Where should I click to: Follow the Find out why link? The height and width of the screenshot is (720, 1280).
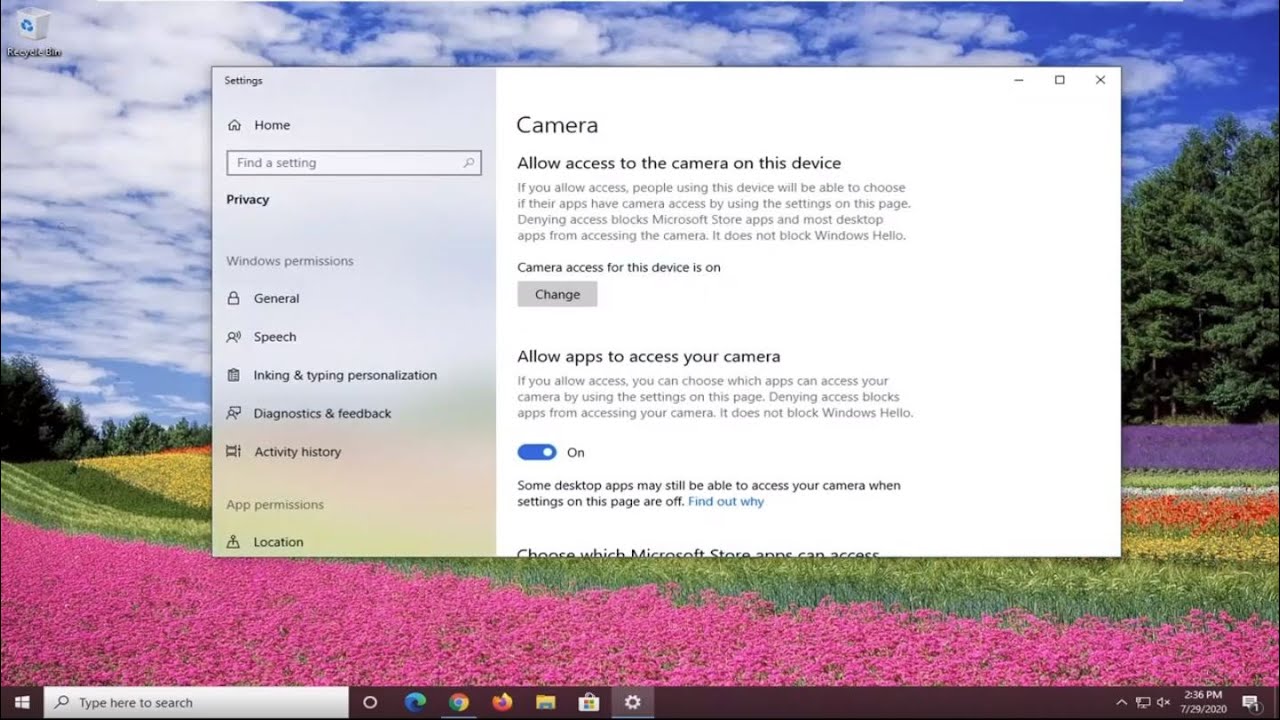pyautogui.click(x=726, y=501)
